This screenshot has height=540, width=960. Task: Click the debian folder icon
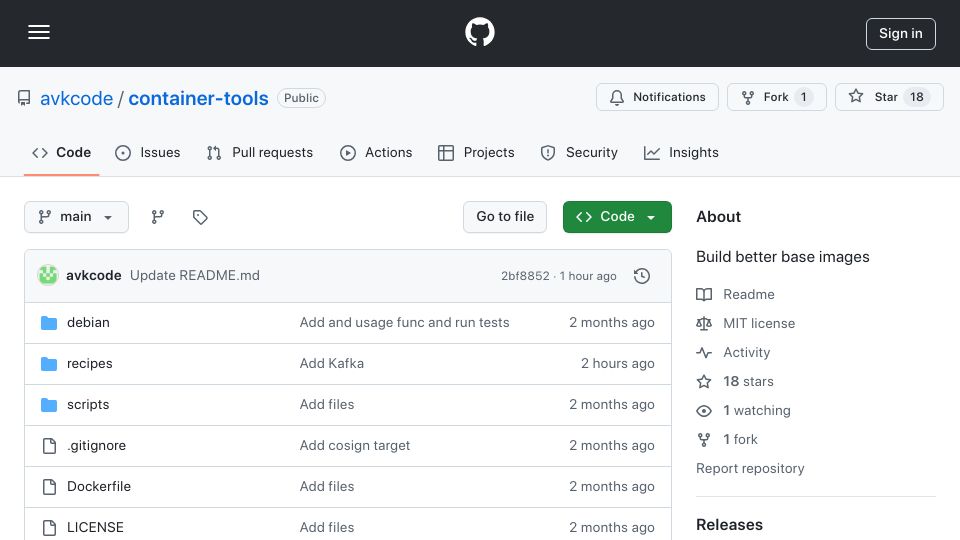[x=49, y=323]
